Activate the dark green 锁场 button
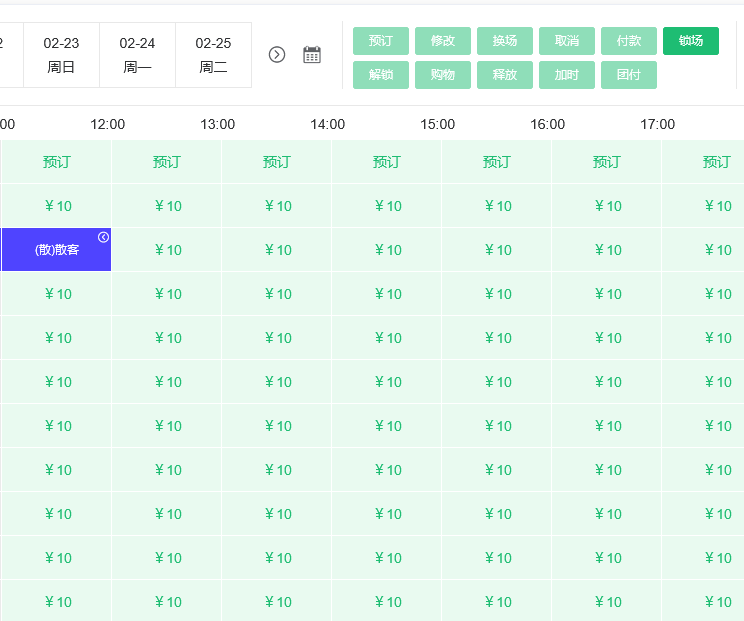The height and width of the screenshot is (621, 744). pyautogui.click(x=691, y=41)
